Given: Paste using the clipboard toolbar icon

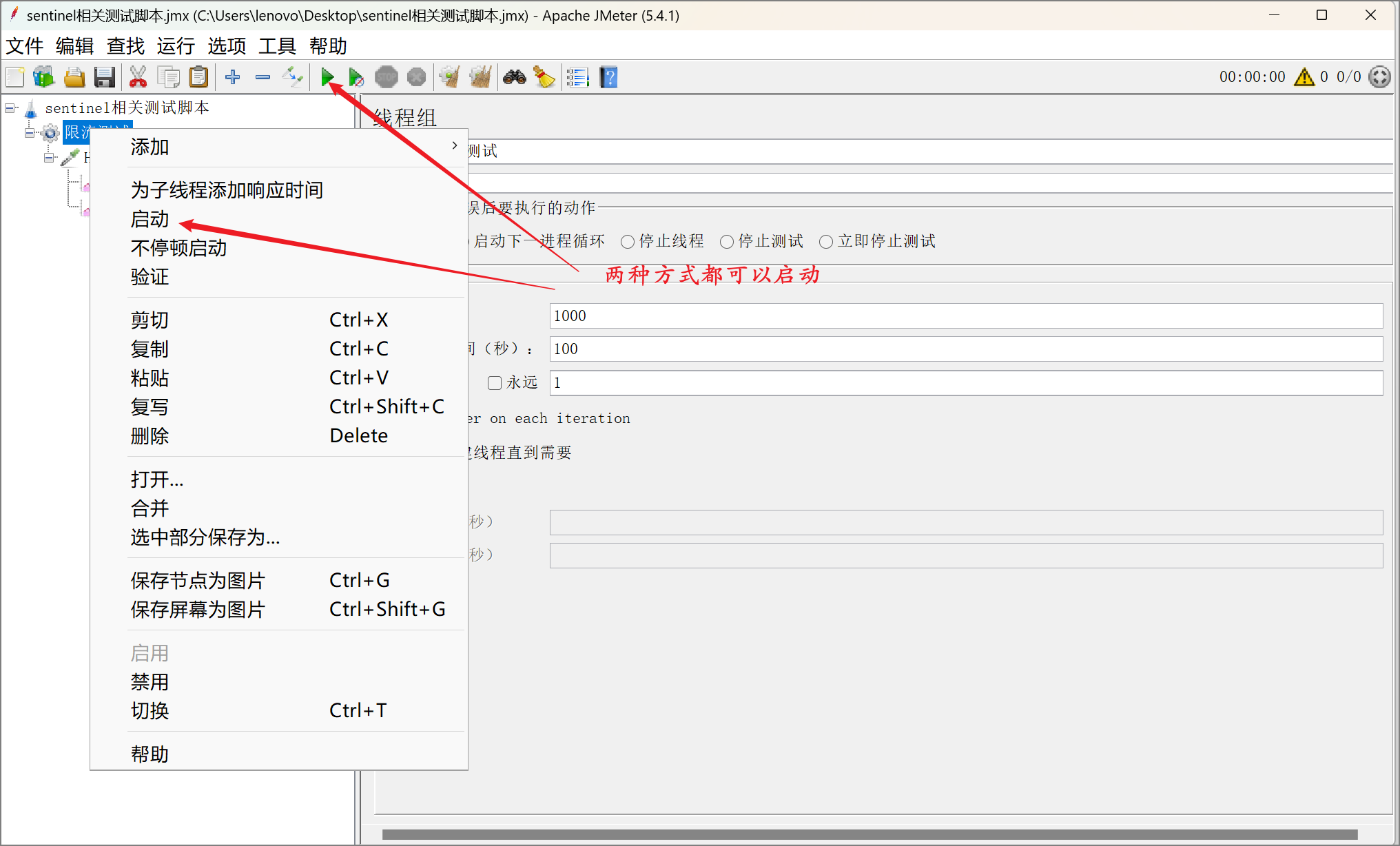Looking at the screenshot, I should click(198, 77).
